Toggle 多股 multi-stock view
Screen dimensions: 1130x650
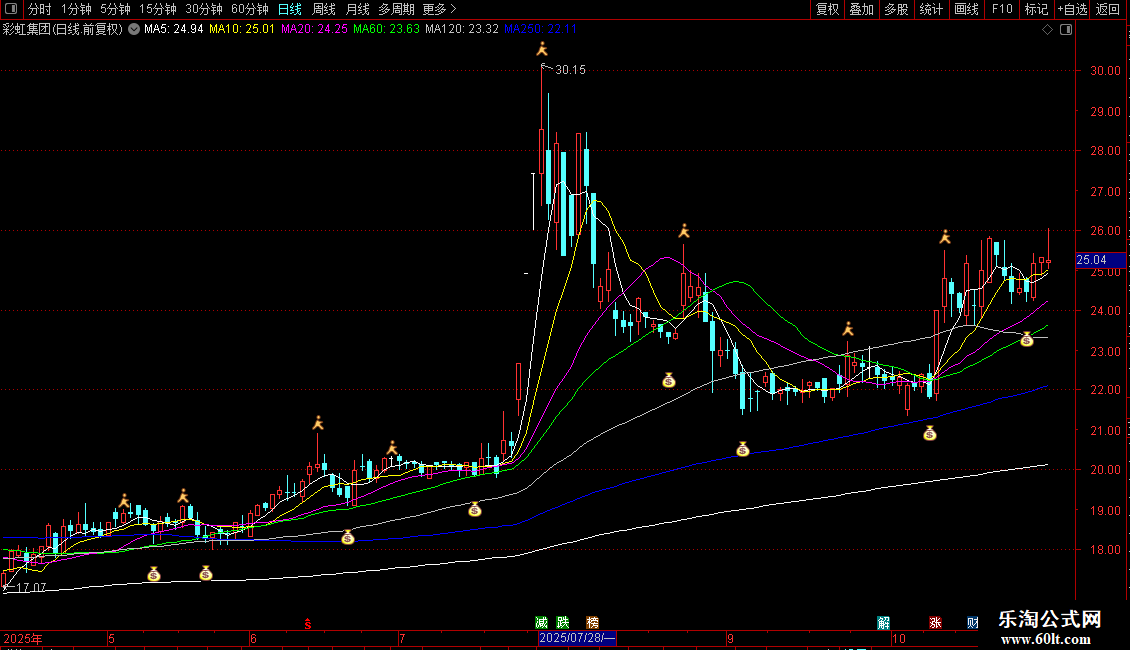pyautogui.click(x=896, y=9)
